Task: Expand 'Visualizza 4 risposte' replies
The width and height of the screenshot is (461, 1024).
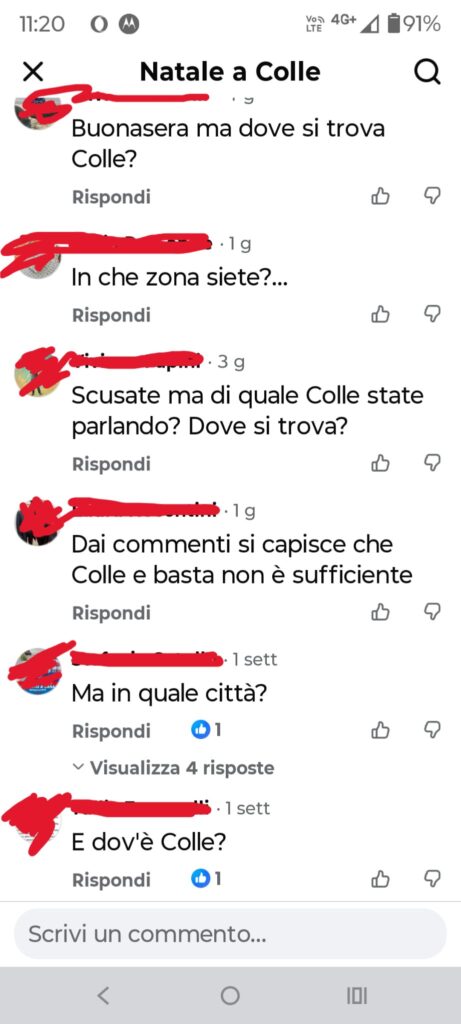Action: click(174, 767)
